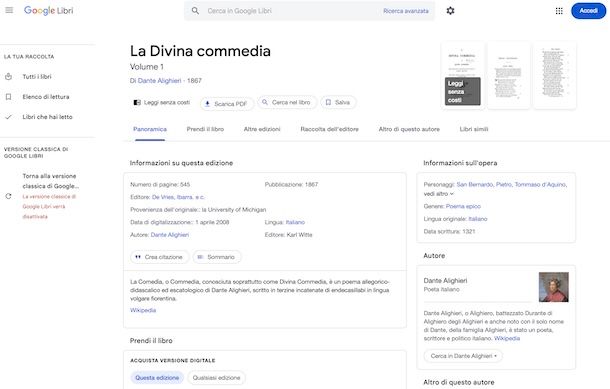Image resolution: width=610 pixels, height=389 pixels.
Task: Click the Salva button
Action: pos(338,102)
